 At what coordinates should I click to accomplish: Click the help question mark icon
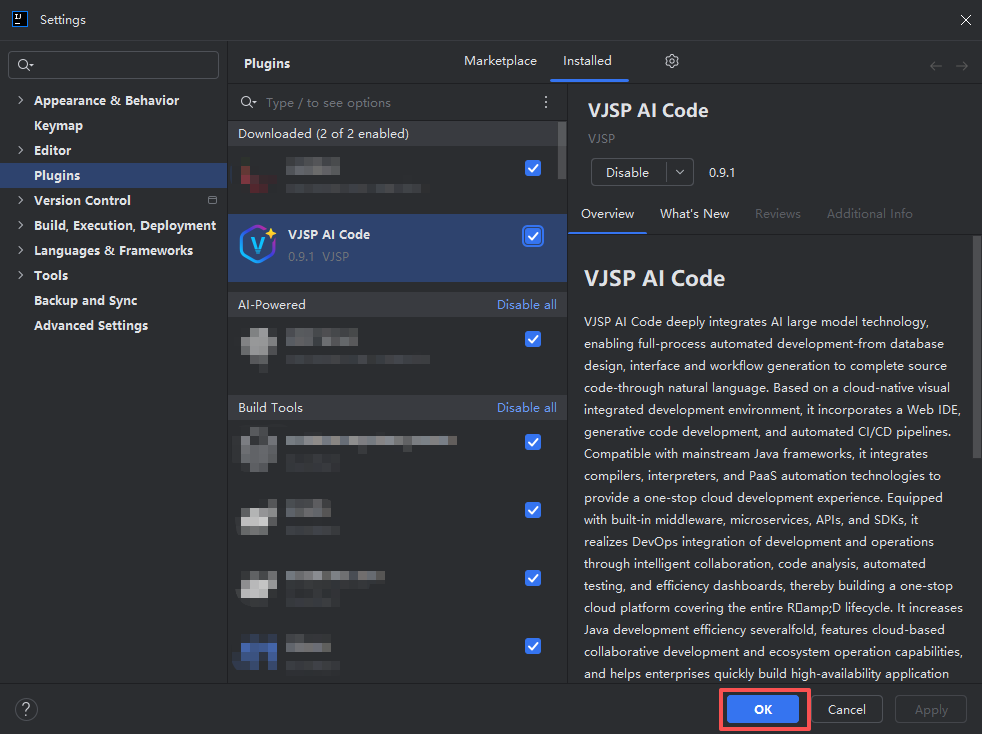click(26, 709)
